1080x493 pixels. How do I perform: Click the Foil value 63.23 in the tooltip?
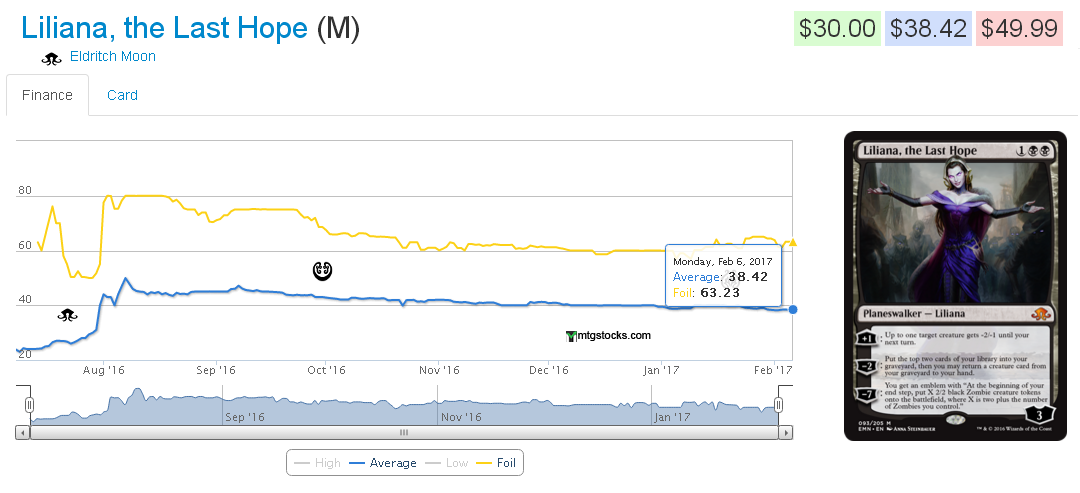tap(718, 293)
